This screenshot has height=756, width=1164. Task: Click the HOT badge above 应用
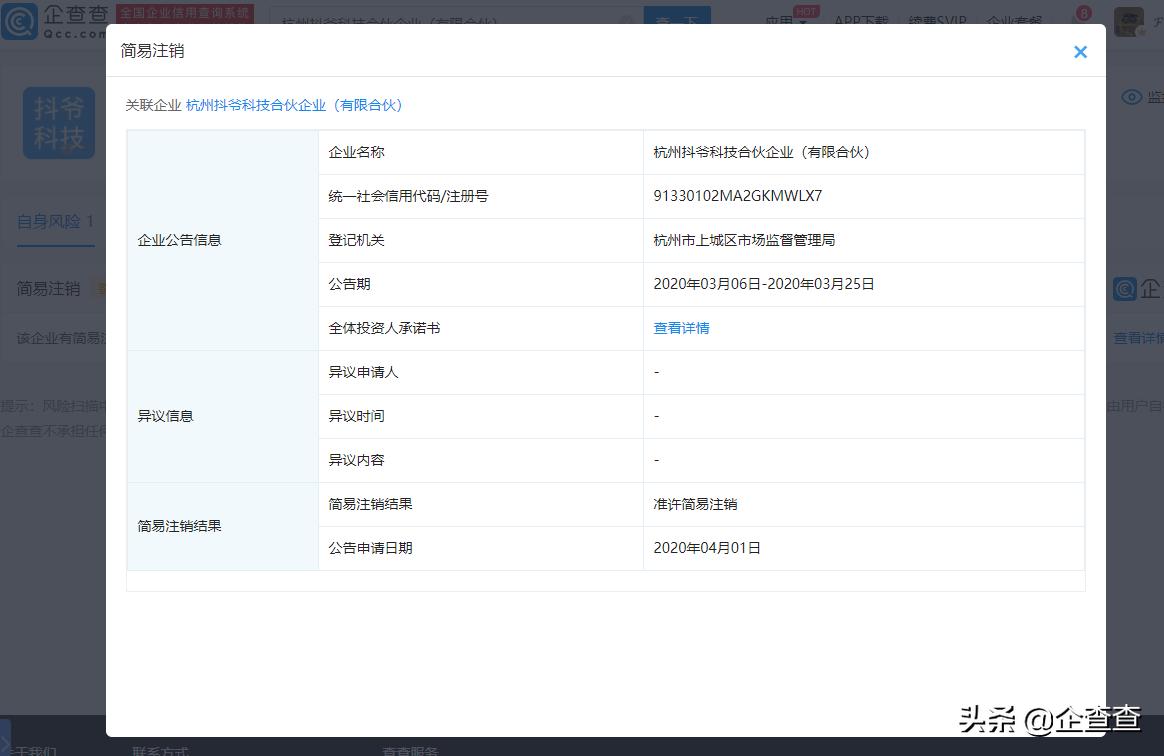(804, 8)
